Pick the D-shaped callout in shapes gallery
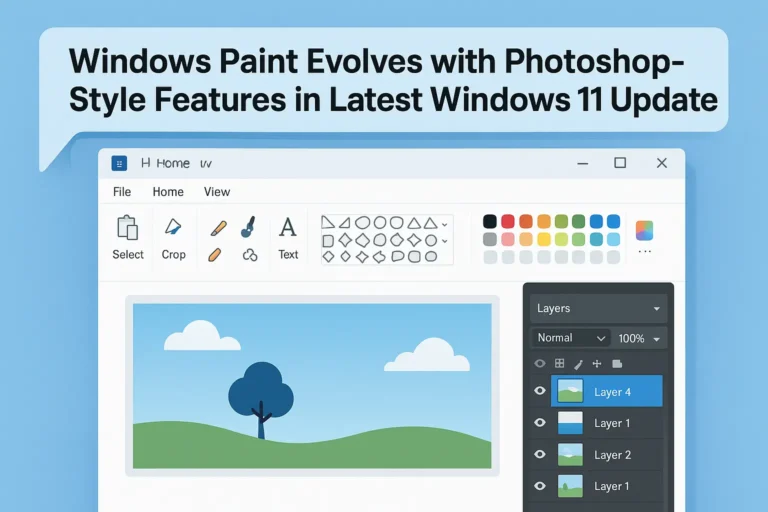768x512 pixels. (x=398, y=256)
